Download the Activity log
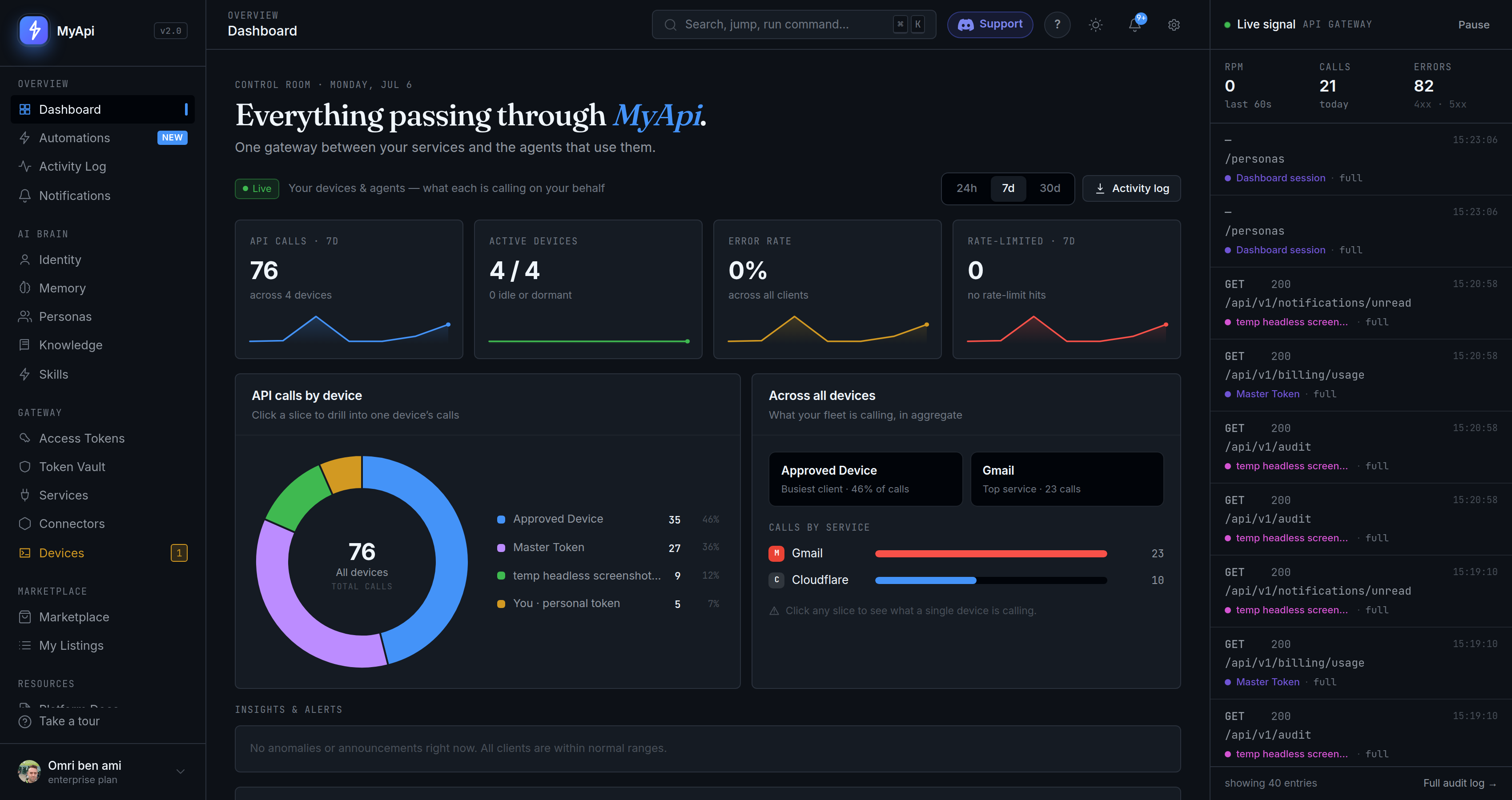Image resolution: width=1512 pixels, height=800 pixels. coord(1131,188)
